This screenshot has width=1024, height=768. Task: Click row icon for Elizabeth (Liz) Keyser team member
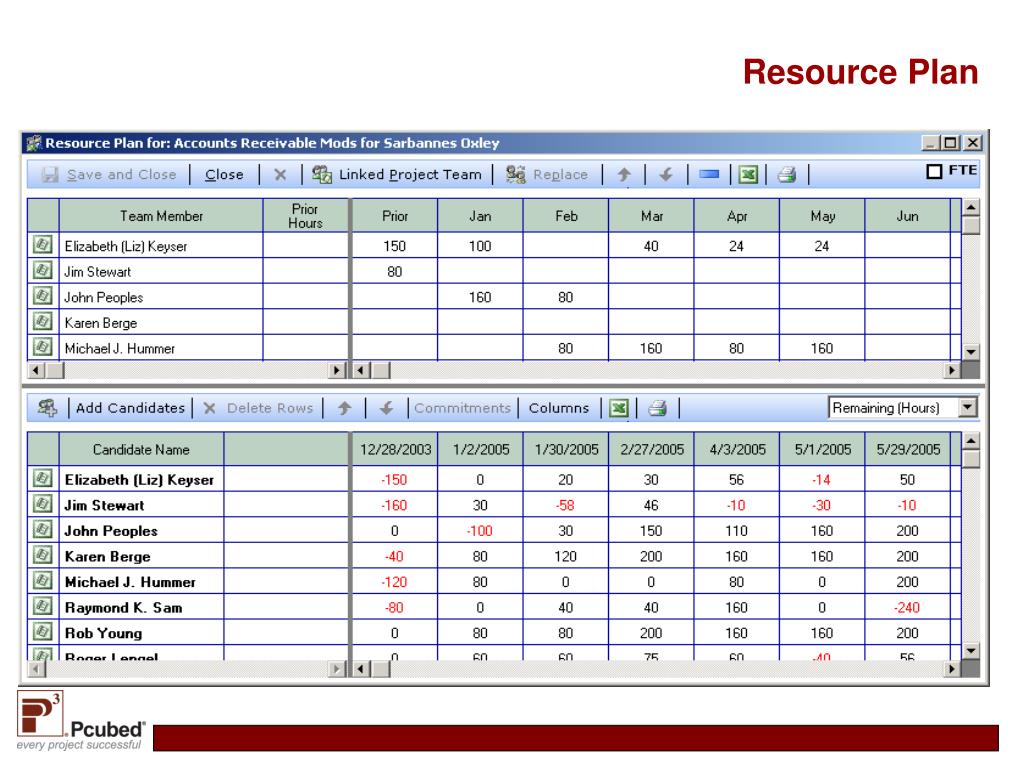click(x=42, y=245)
